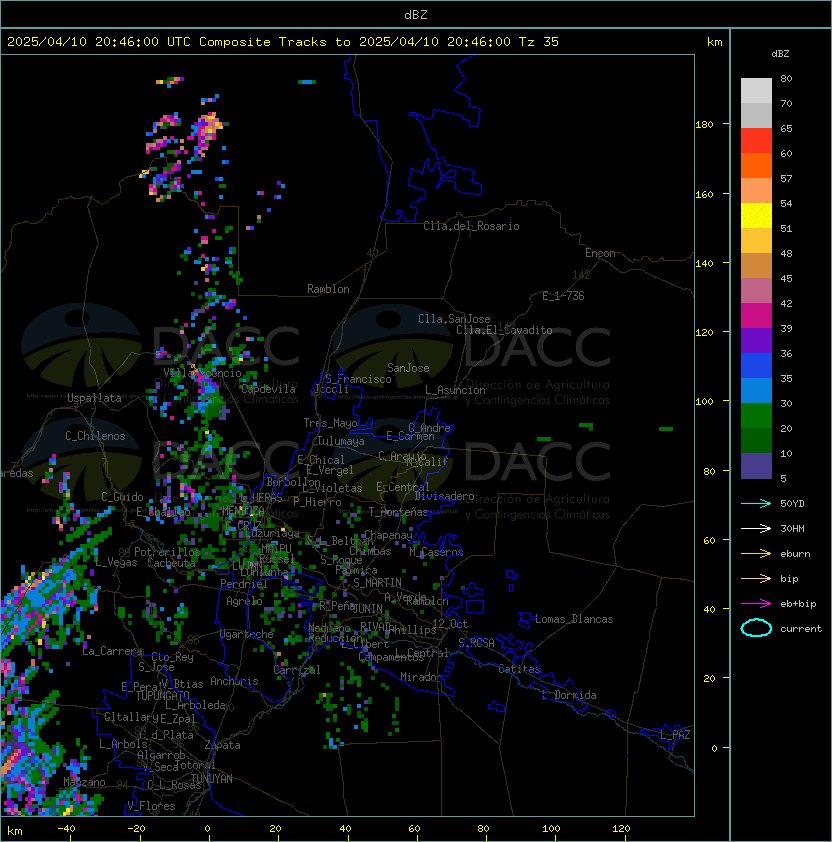Click the 'Uspallata' map label
The image size is (832, 842).
(94, 398)
